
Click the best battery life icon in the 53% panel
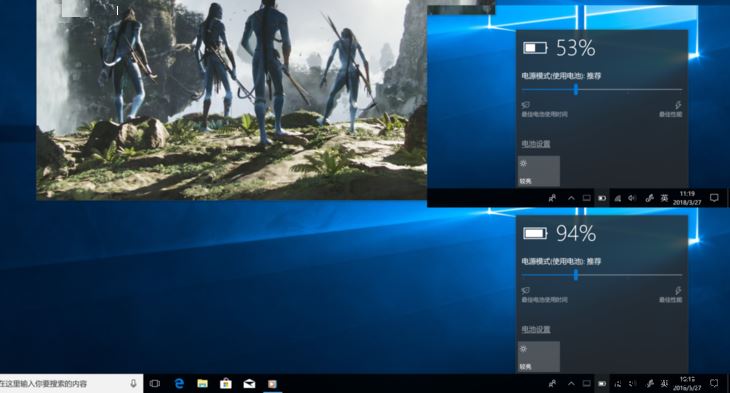click(526, 105)
